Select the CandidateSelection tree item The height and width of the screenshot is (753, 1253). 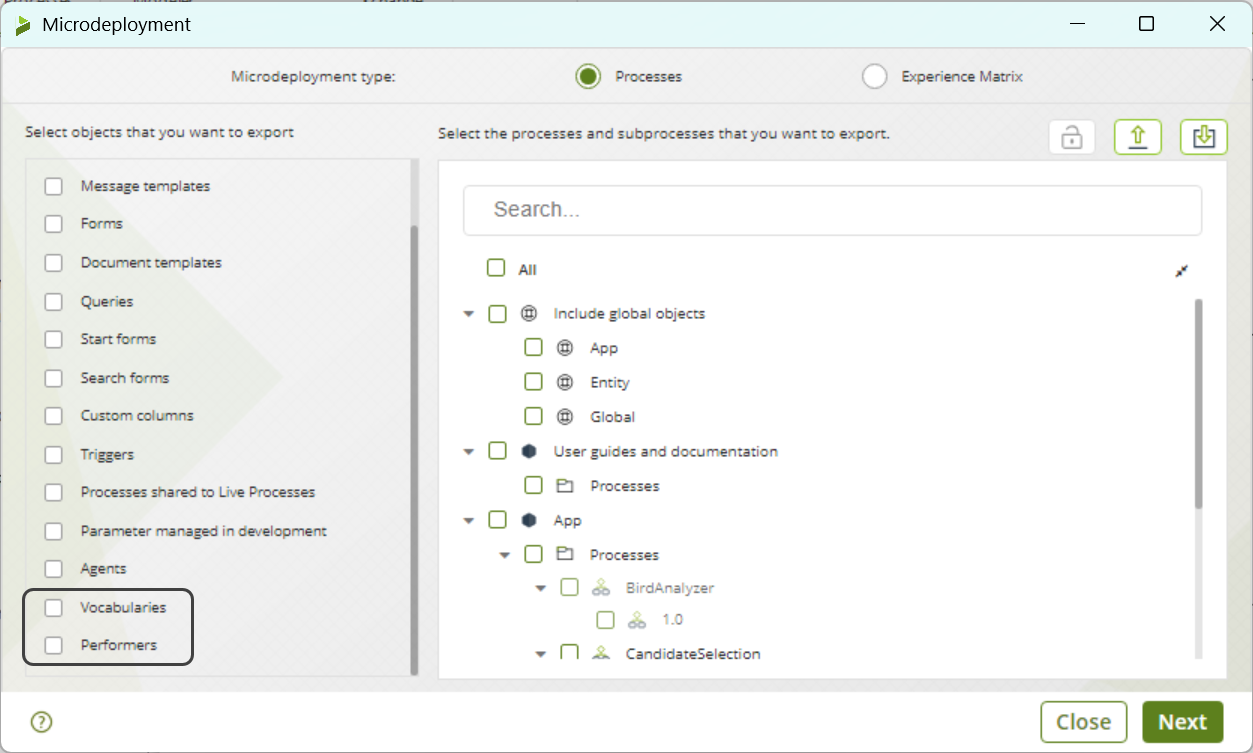[x=692, y=654]
